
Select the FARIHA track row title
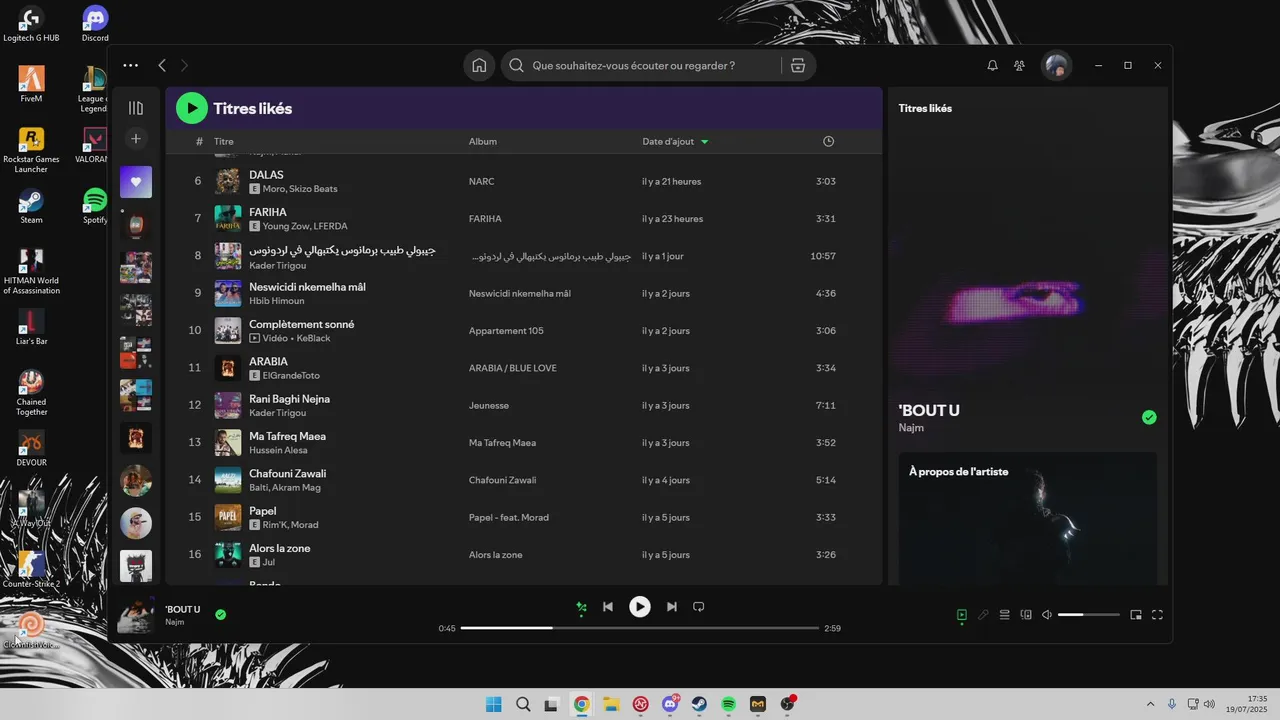(268, 212)
